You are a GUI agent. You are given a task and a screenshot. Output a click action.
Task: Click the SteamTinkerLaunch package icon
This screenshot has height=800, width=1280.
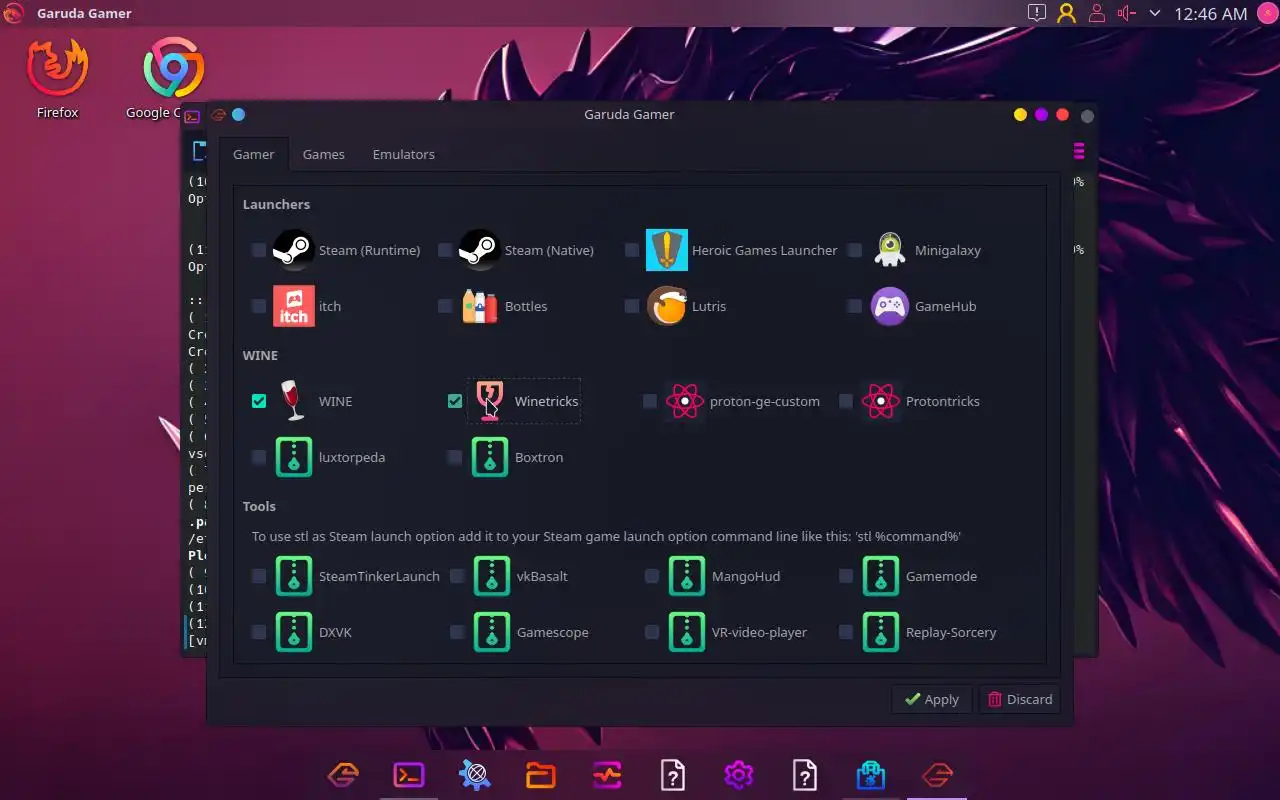[294, 576]
